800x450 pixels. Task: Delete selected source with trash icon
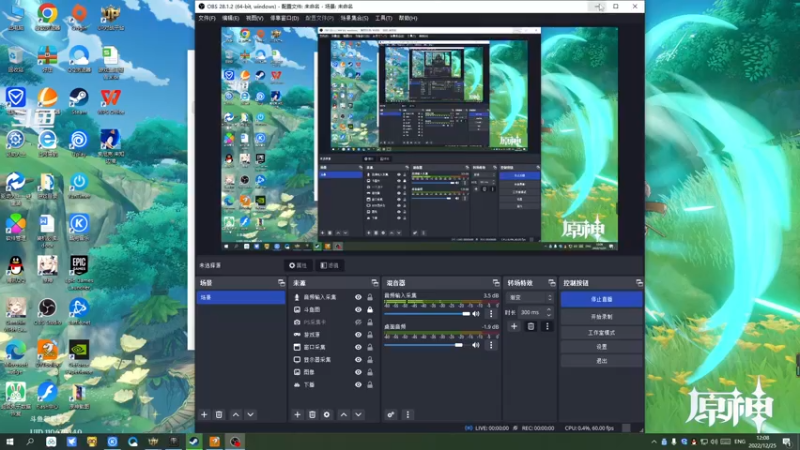click(312, 415)
